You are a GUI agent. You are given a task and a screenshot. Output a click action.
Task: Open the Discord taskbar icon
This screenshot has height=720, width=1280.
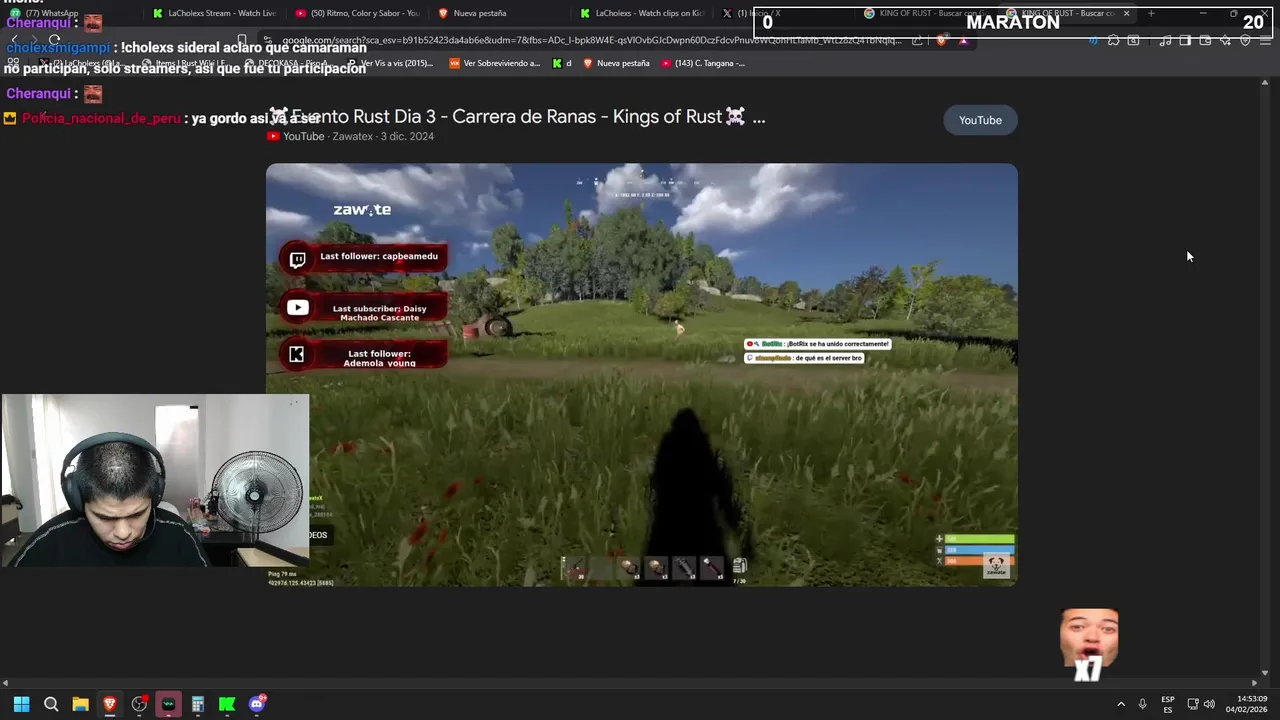pyautogui.click(x=257, y=704)
